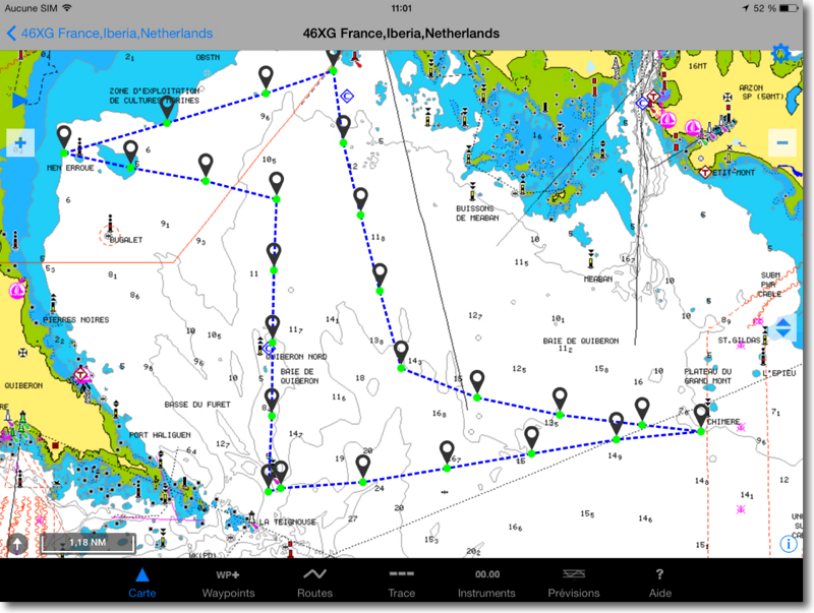Screen dimensions: 814x613
Task: Zoom in with the plus button
Action: click(20, 143)
